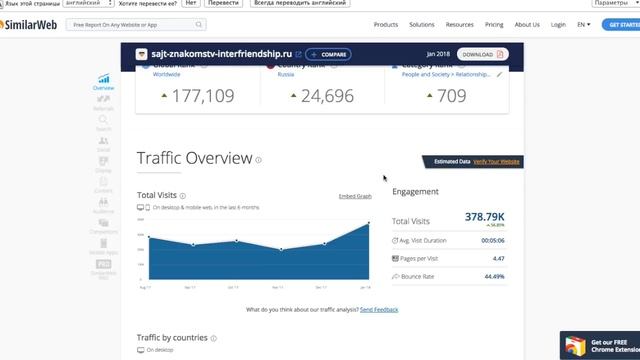Open the site via external link icon
This screenshot has height=360, width=640.
pyautogui.click(x=298, y=54)
